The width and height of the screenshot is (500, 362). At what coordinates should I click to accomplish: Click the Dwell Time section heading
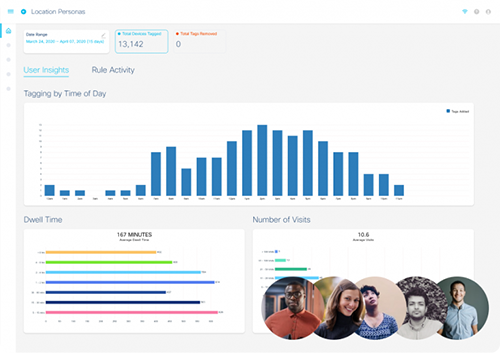click(x=43, y=220)
